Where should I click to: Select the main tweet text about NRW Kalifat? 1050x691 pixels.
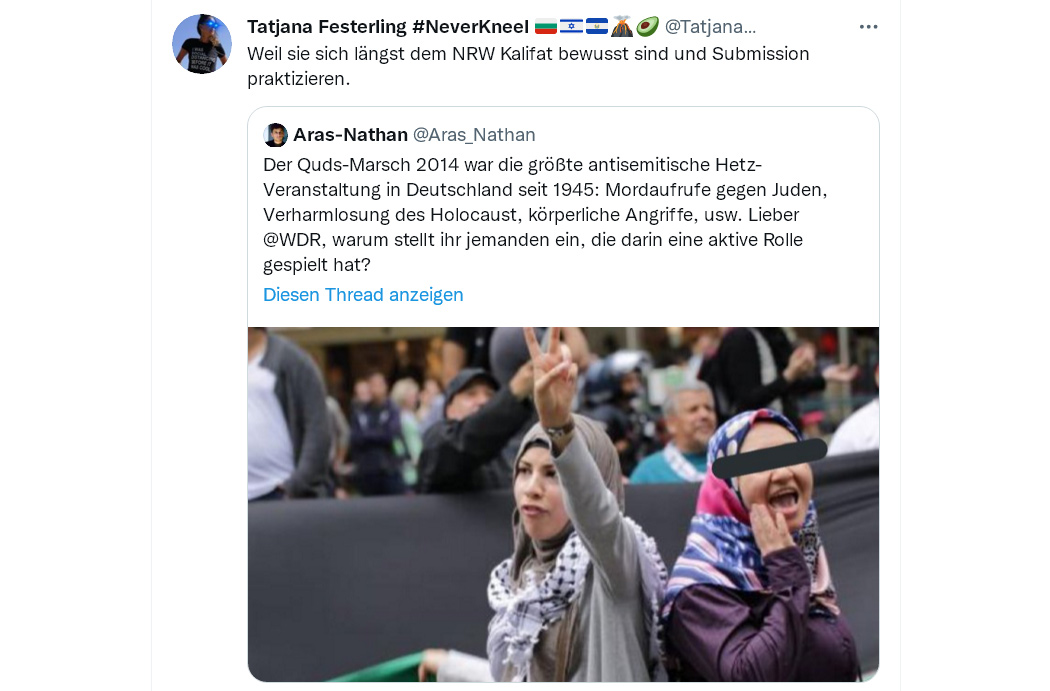coord(528,66)
